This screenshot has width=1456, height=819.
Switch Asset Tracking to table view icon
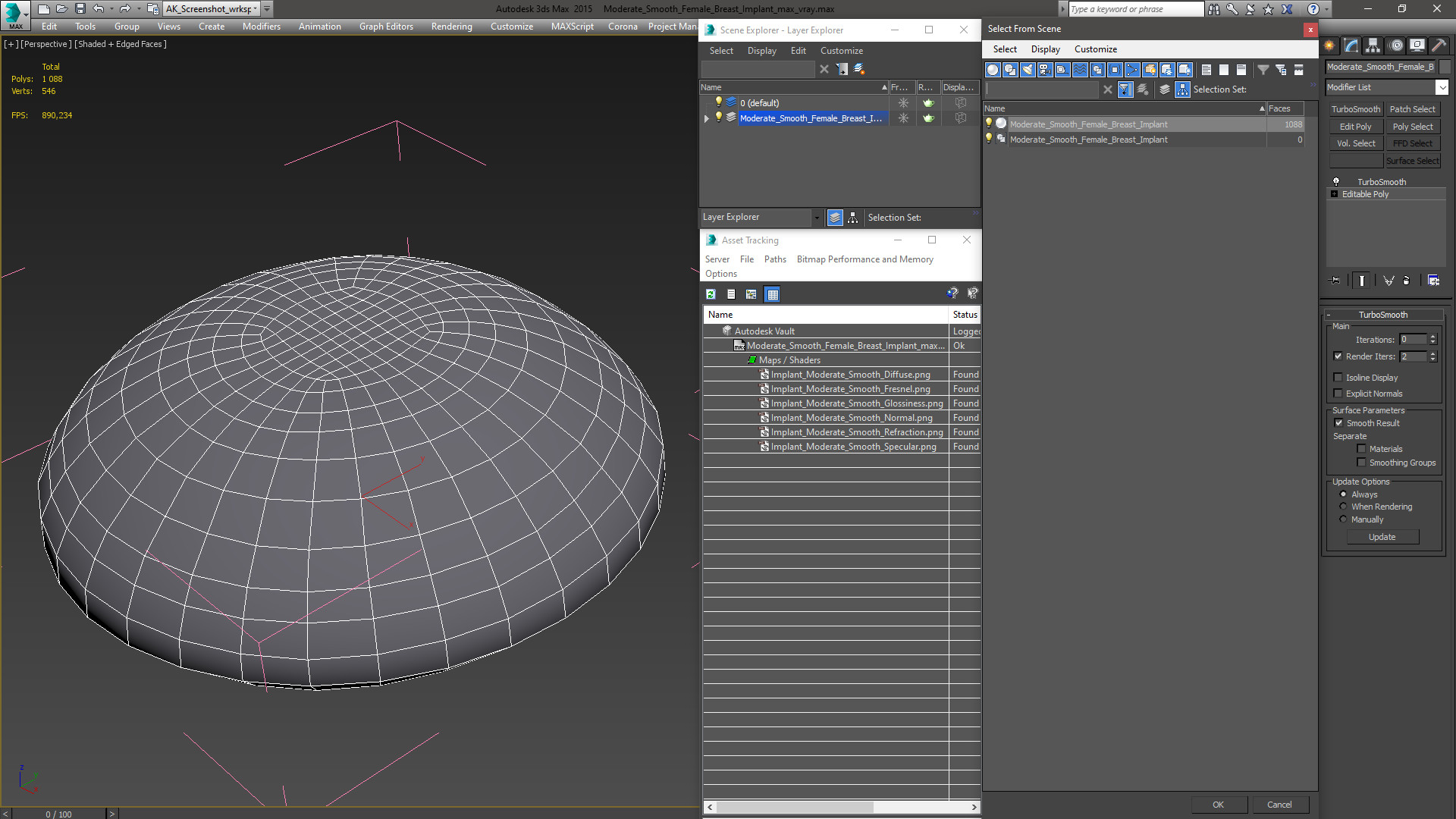(x=772, y=294)
